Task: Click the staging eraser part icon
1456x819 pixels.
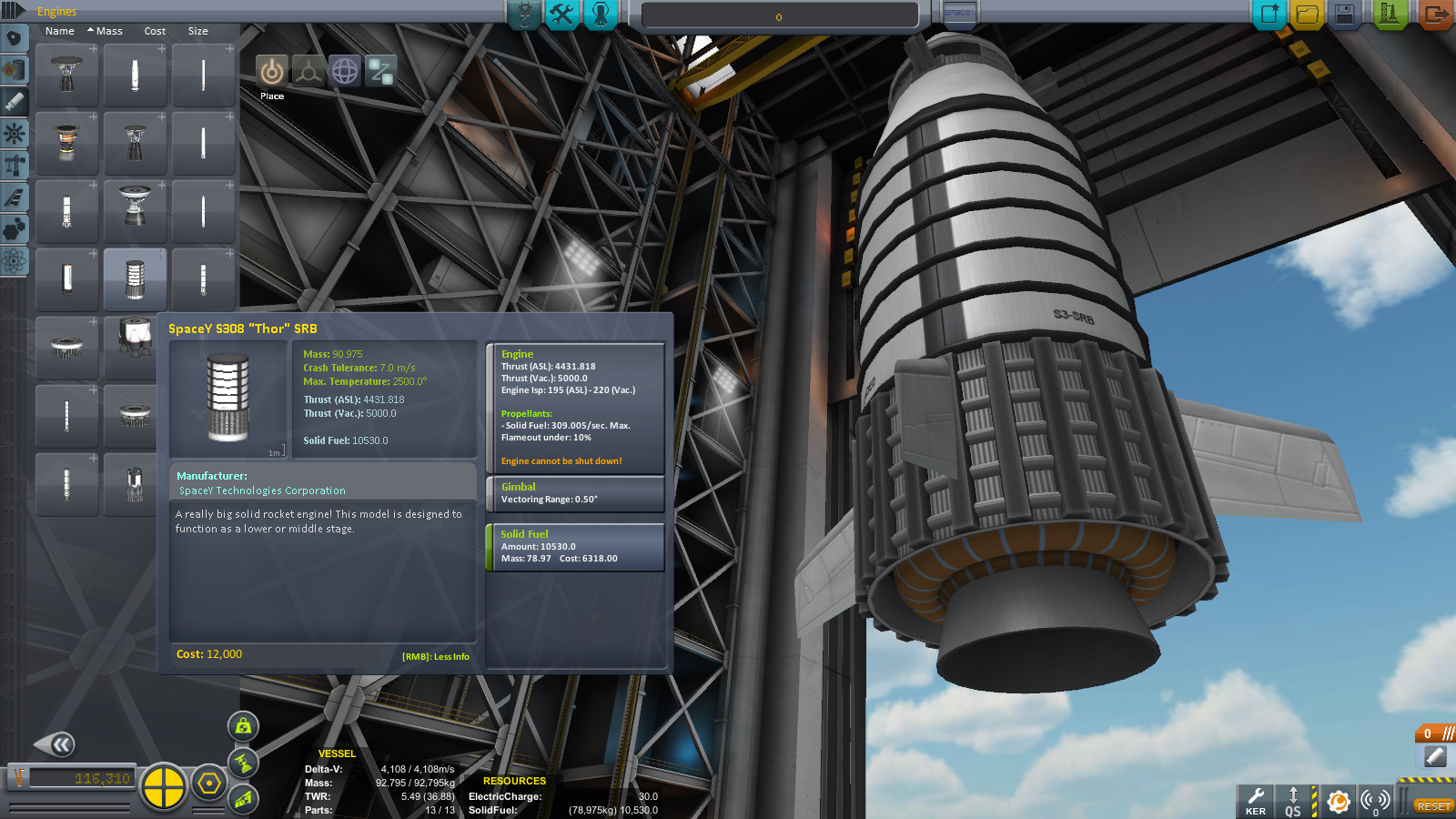Action: [x=1435, y=756]
